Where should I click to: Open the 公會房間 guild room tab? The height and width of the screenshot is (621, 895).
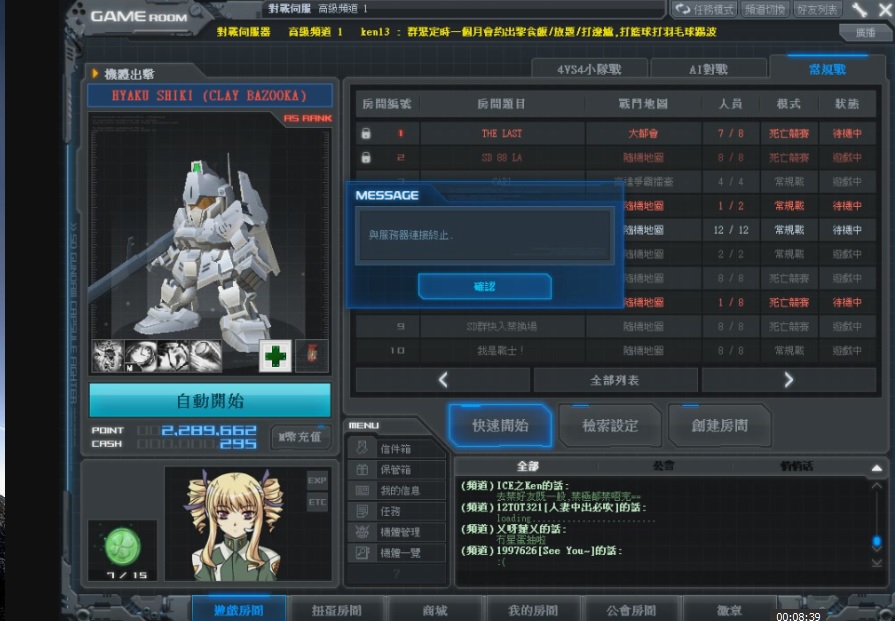[x=631, y=610]
